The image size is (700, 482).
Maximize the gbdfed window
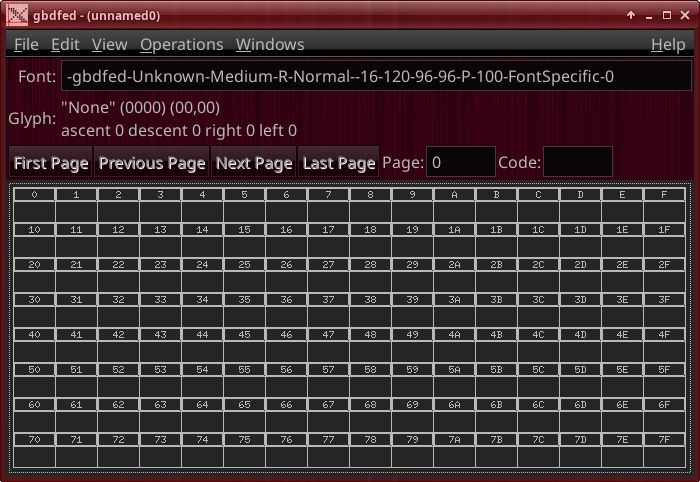tap(668, 15)
